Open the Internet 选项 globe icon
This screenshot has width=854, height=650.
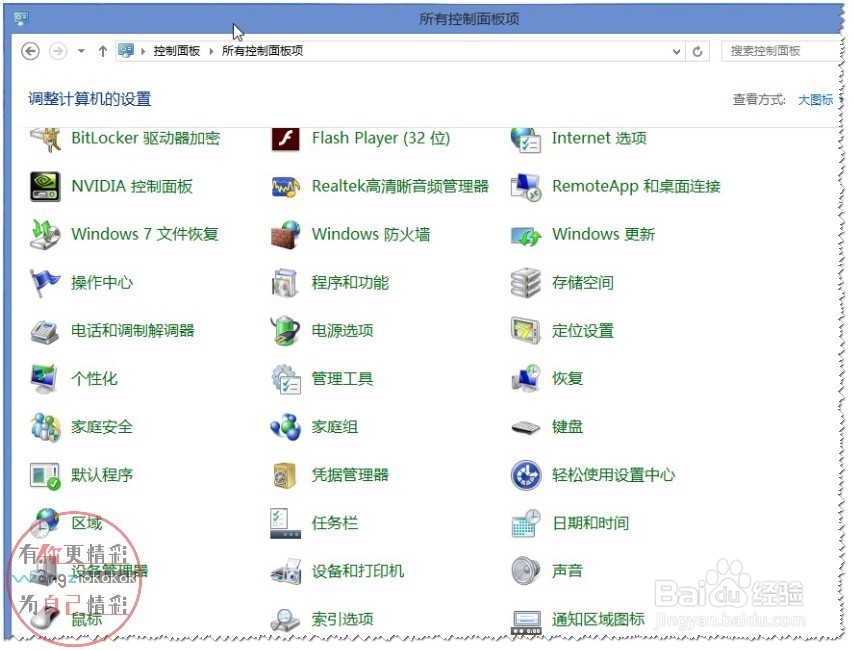click(x=526, y=139)
